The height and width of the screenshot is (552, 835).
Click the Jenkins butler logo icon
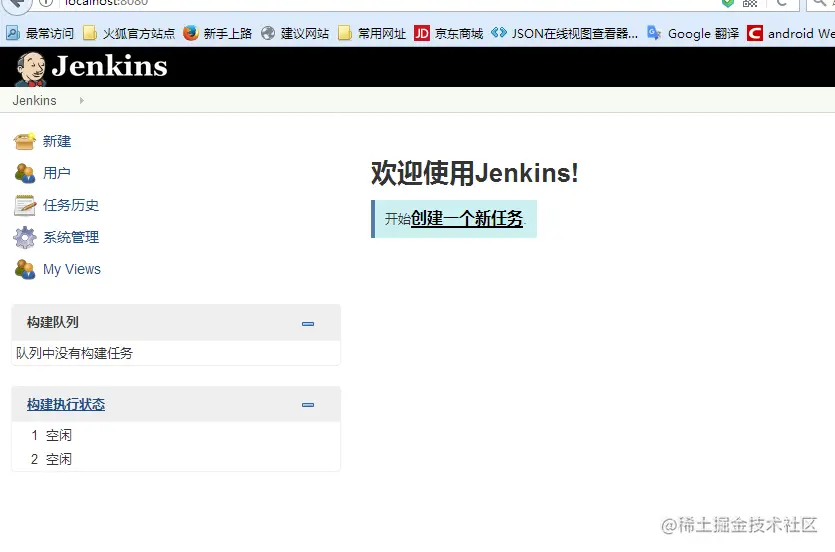point(31,69)
